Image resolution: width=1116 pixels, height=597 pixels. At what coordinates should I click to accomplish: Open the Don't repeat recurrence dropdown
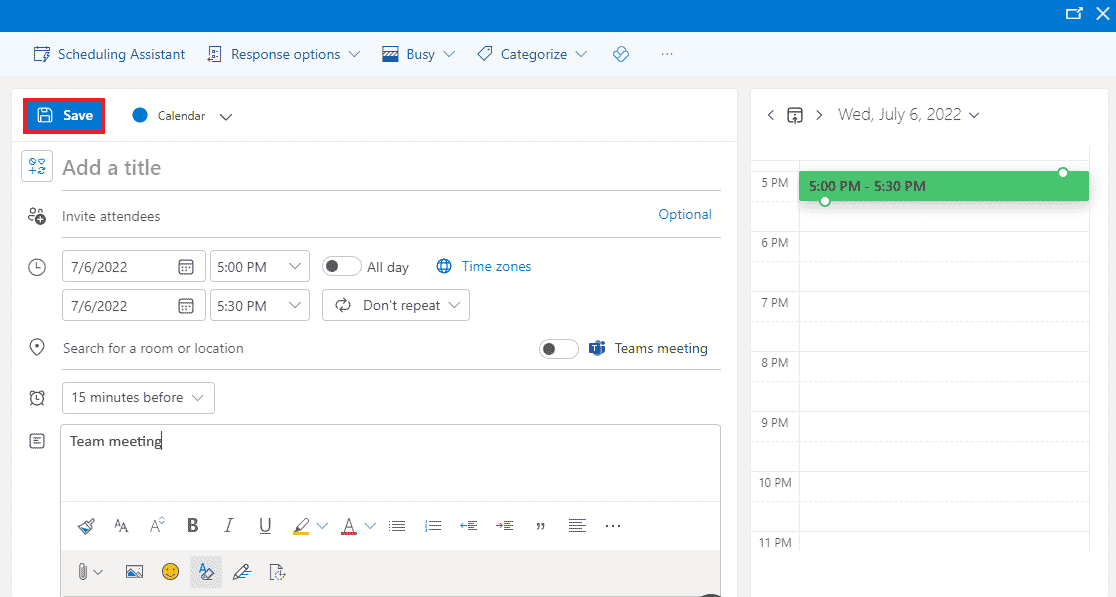coord(396,305)
